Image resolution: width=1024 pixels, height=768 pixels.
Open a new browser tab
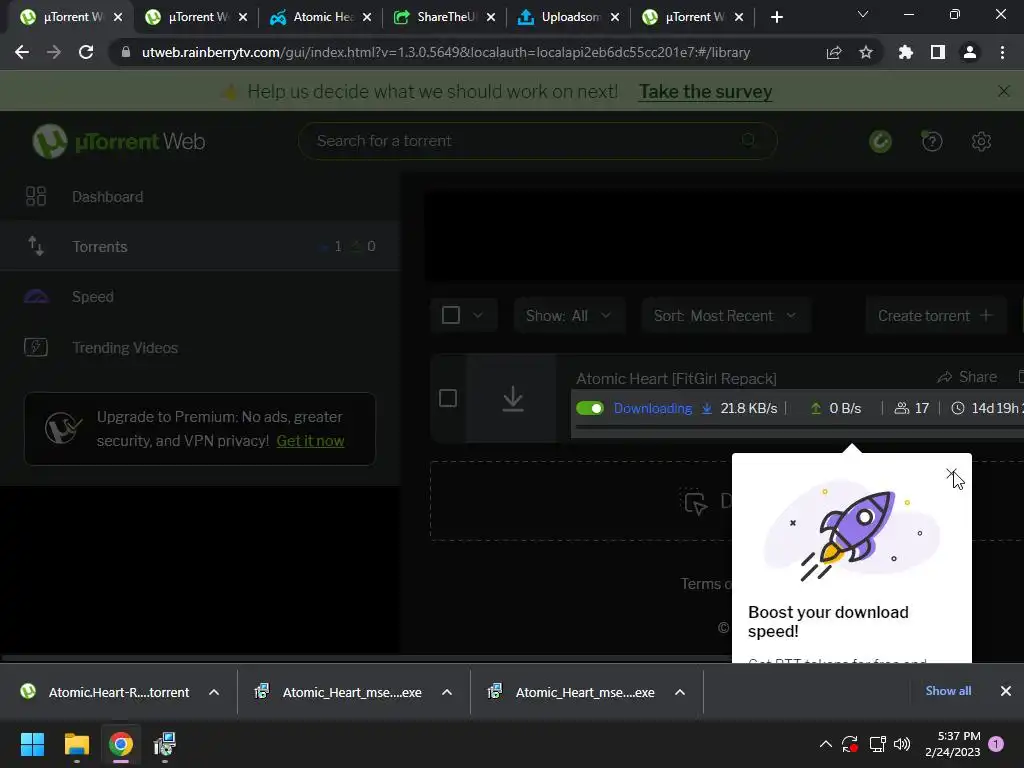[776, 18]
